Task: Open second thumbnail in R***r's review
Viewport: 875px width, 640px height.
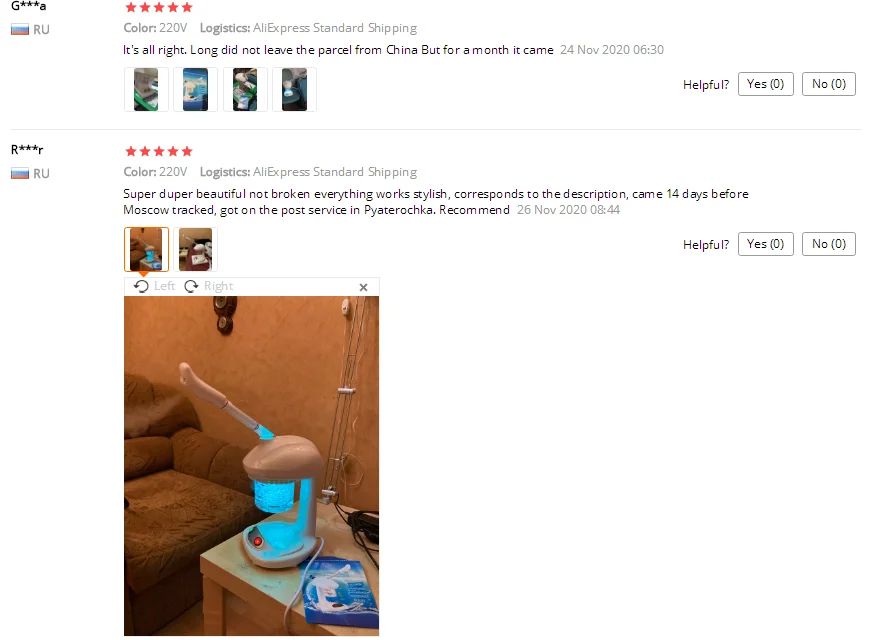Action: (x=195, y=249)
